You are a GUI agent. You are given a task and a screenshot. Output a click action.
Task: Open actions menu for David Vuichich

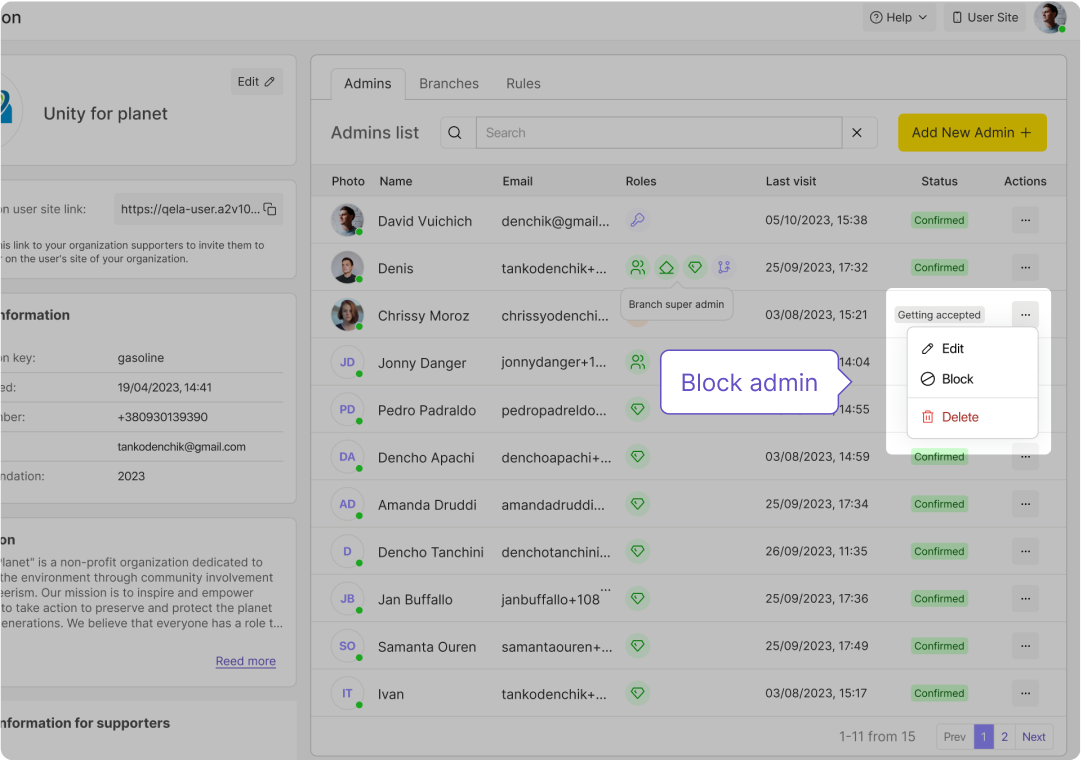tap(1025, 220)
